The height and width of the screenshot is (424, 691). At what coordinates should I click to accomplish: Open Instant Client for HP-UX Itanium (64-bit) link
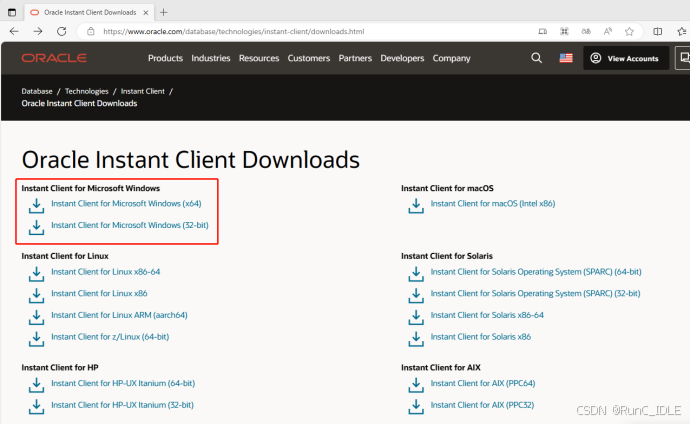123,383
